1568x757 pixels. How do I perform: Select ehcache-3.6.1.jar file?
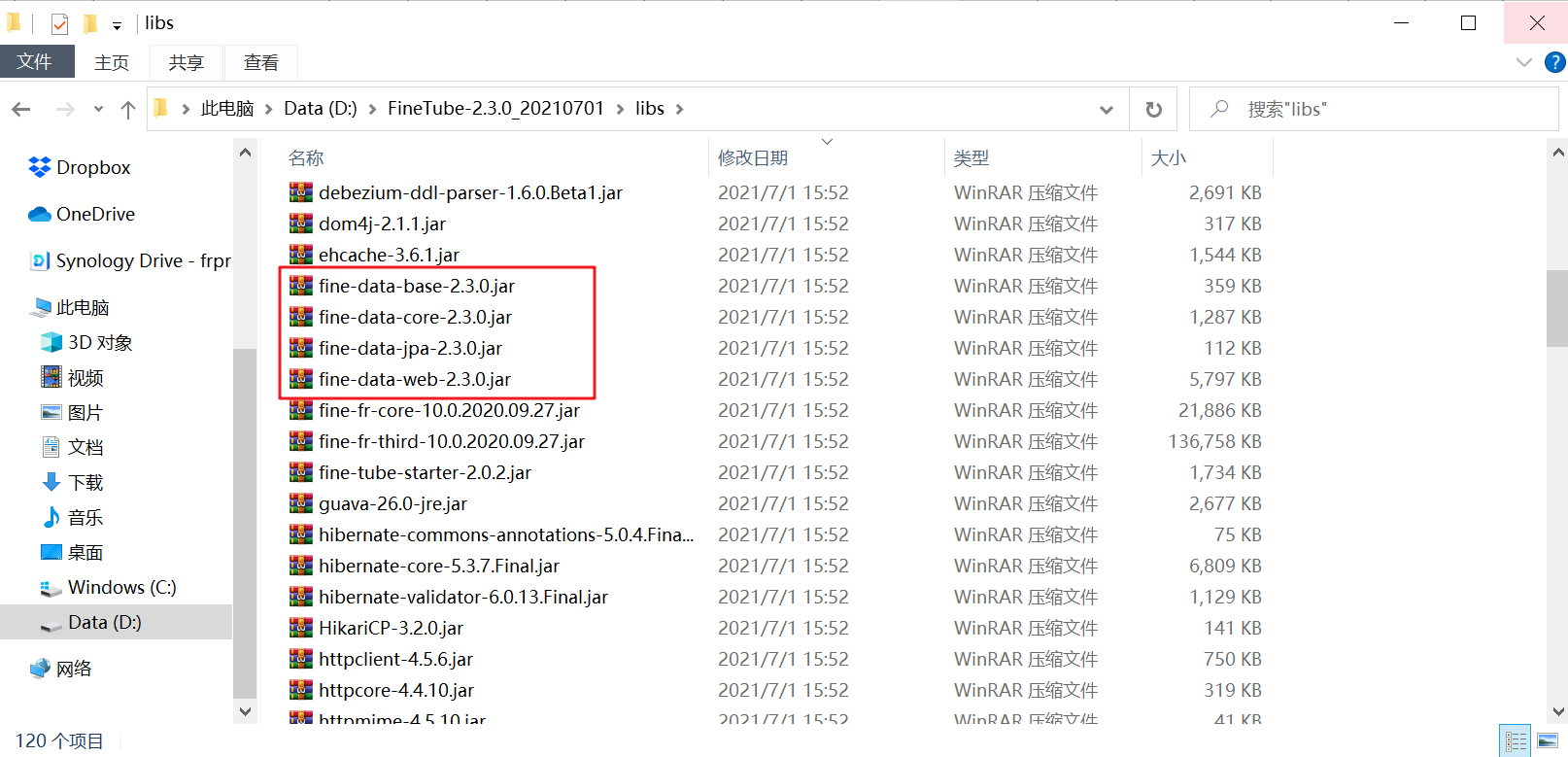tap(389, 255)
